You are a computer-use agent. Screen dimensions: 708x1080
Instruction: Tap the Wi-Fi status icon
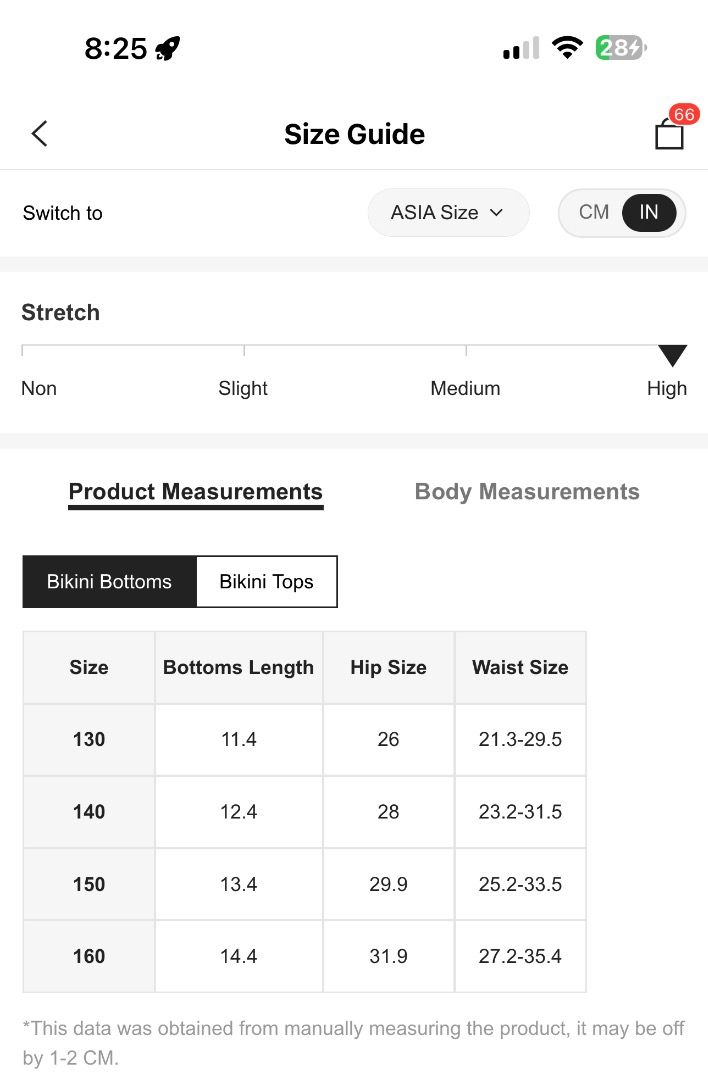click(x=567, y=48)
